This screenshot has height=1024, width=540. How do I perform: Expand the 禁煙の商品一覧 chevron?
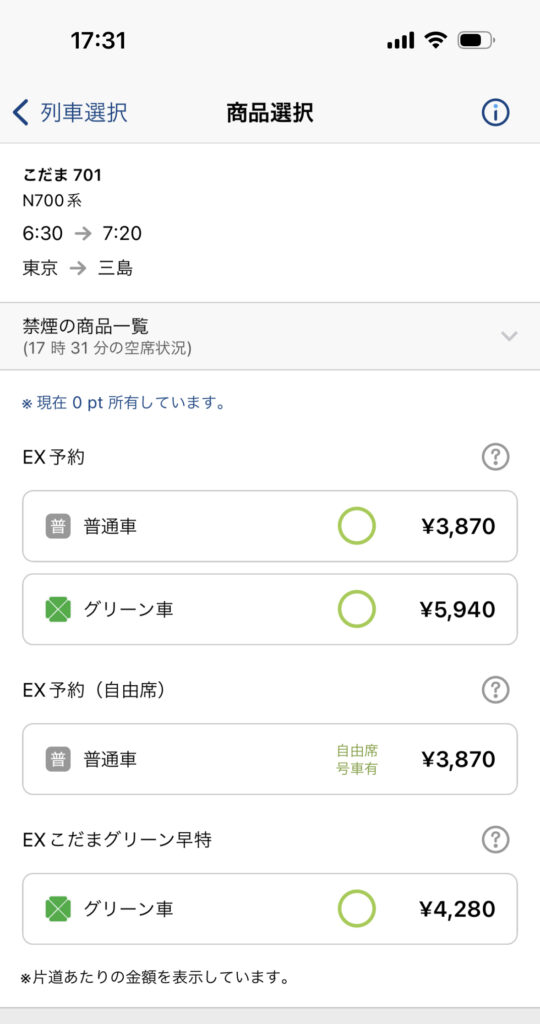point(509,336)
